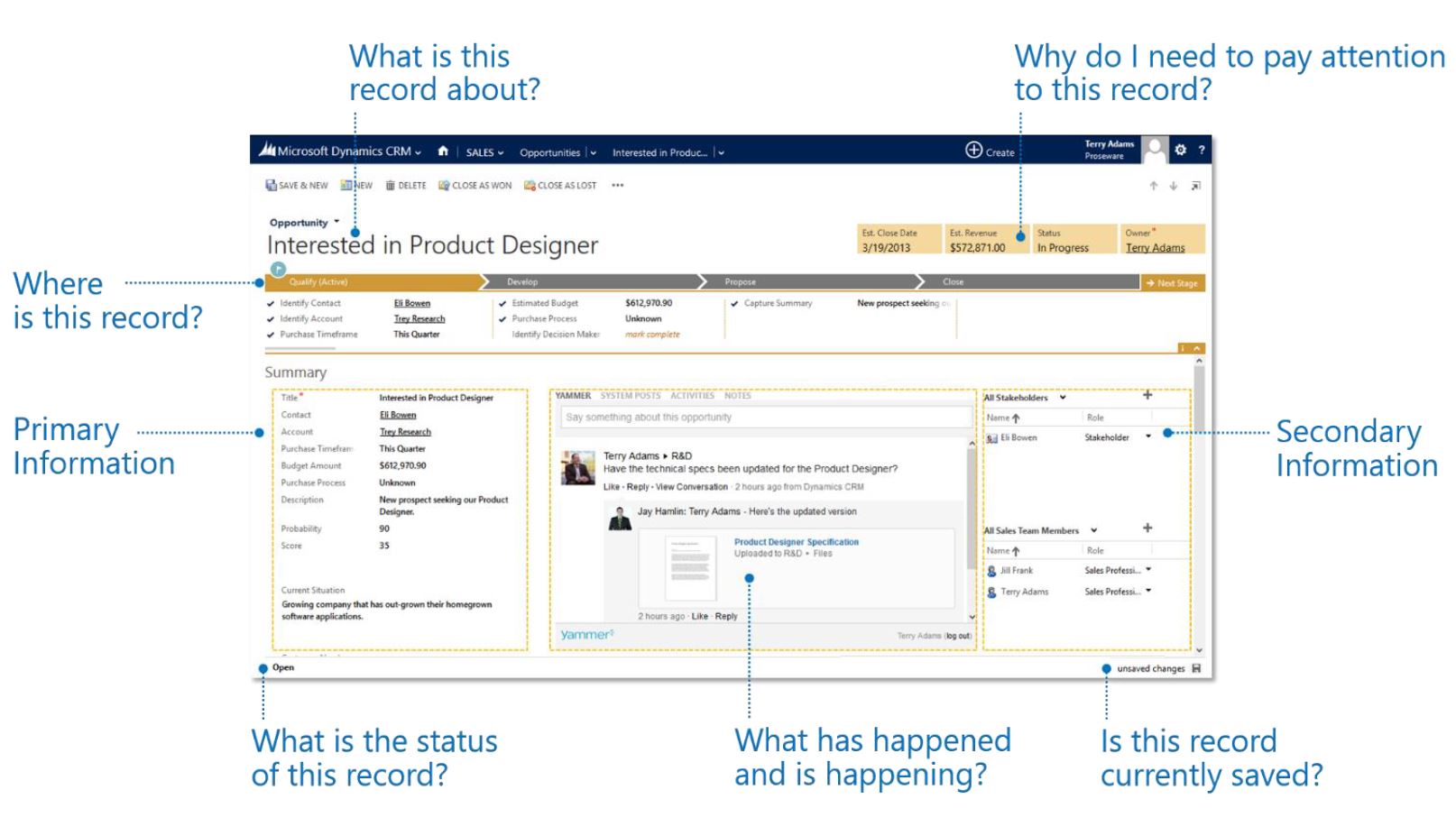Open the Product Designer Specification link
The height and width of the screenshot is (836, 1456).
coord(796,542)
